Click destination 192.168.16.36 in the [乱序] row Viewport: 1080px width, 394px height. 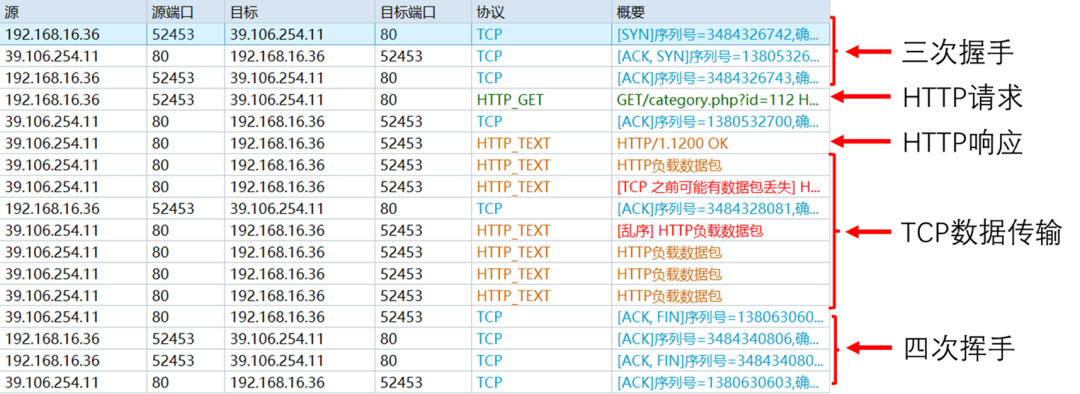pyautogui.click(x=300, y=230)
